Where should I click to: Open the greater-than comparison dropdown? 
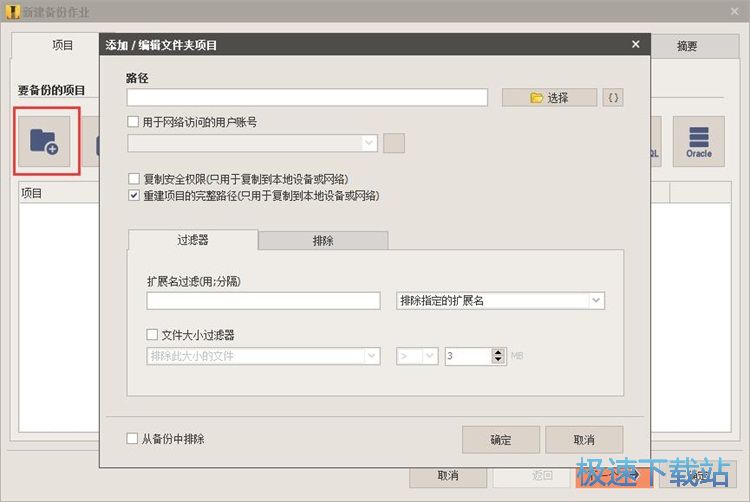tap(417, 356)
